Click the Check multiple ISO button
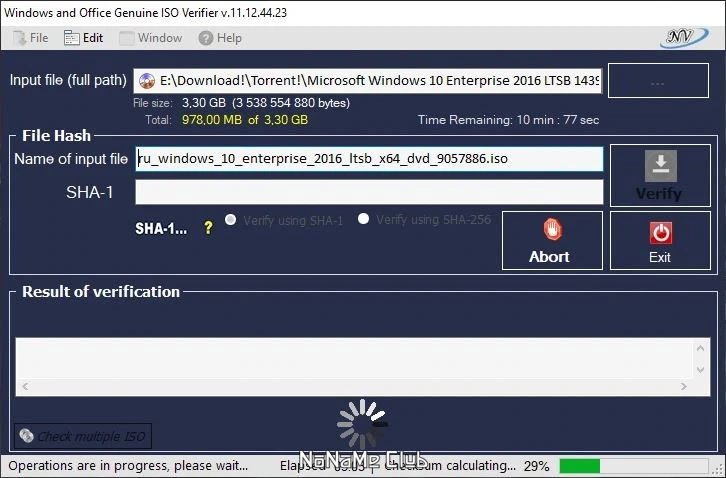Screen dimensions: 726x478 coord(83,436)
